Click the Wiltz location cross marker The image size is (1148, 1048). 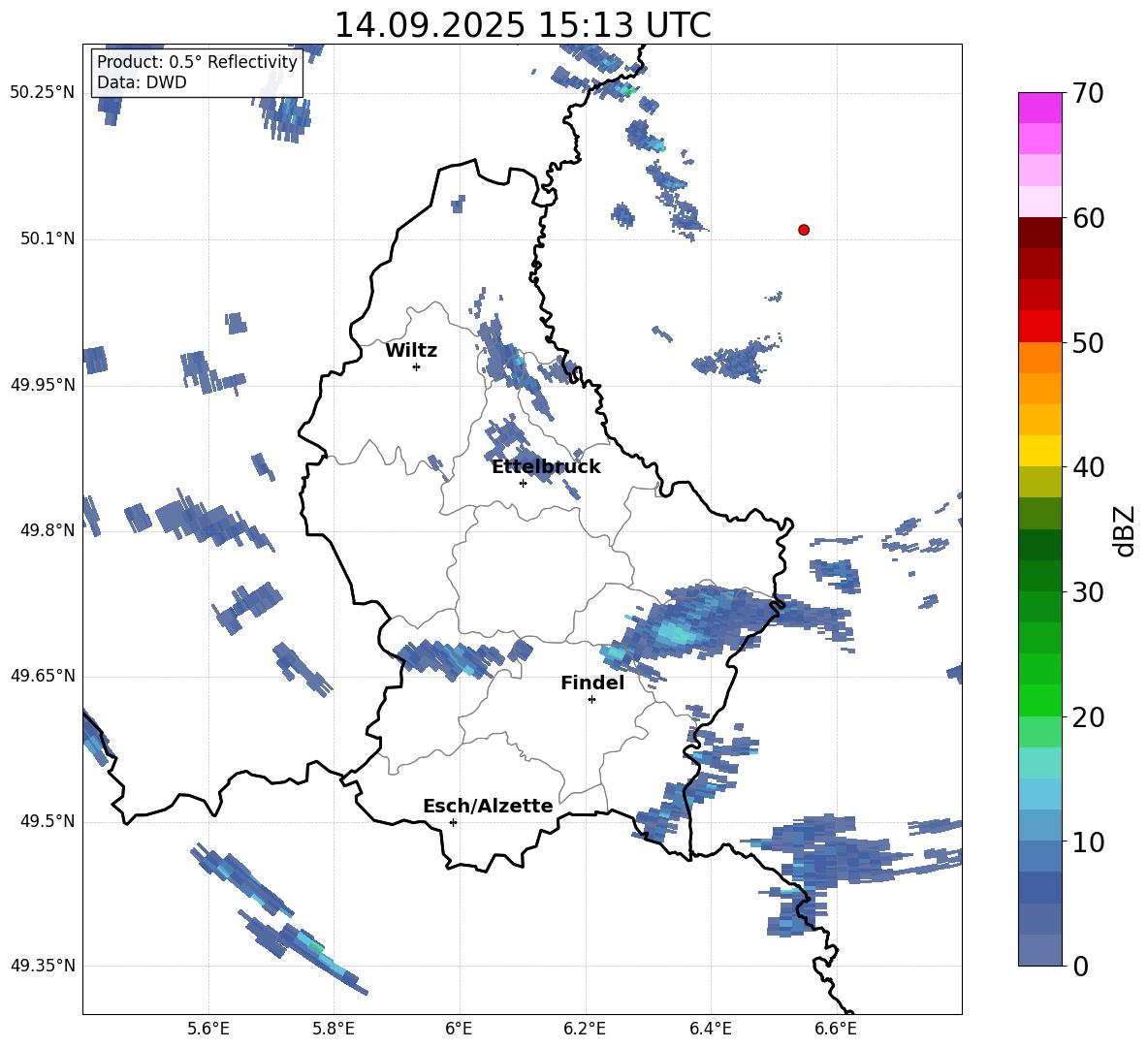[416, 366]
